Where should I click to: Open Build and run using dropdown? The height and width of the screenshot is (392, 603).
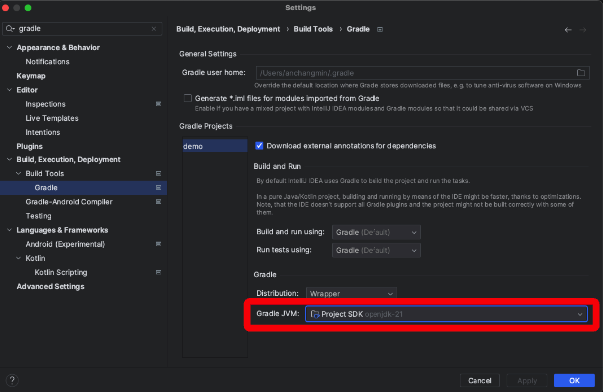(376, 232)
